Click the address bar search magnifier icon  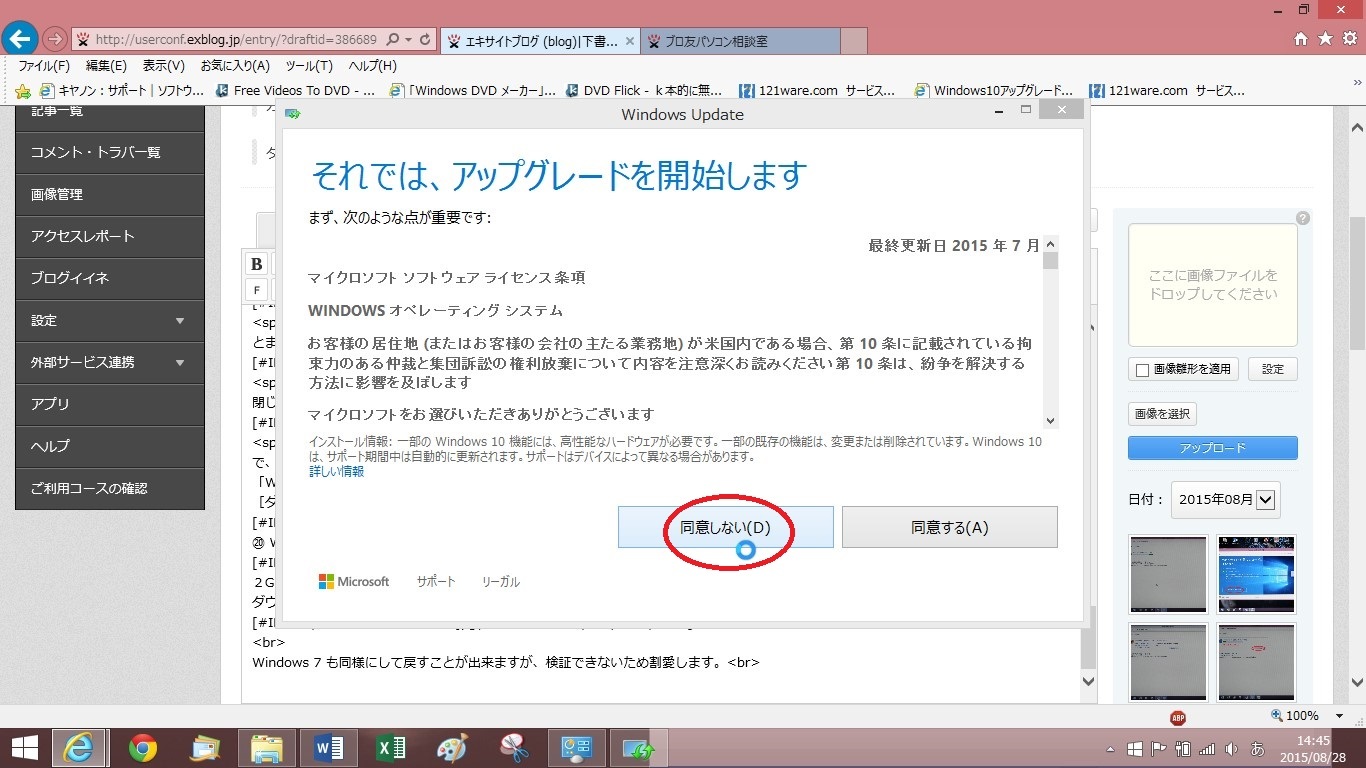click(x=391, y=40)
